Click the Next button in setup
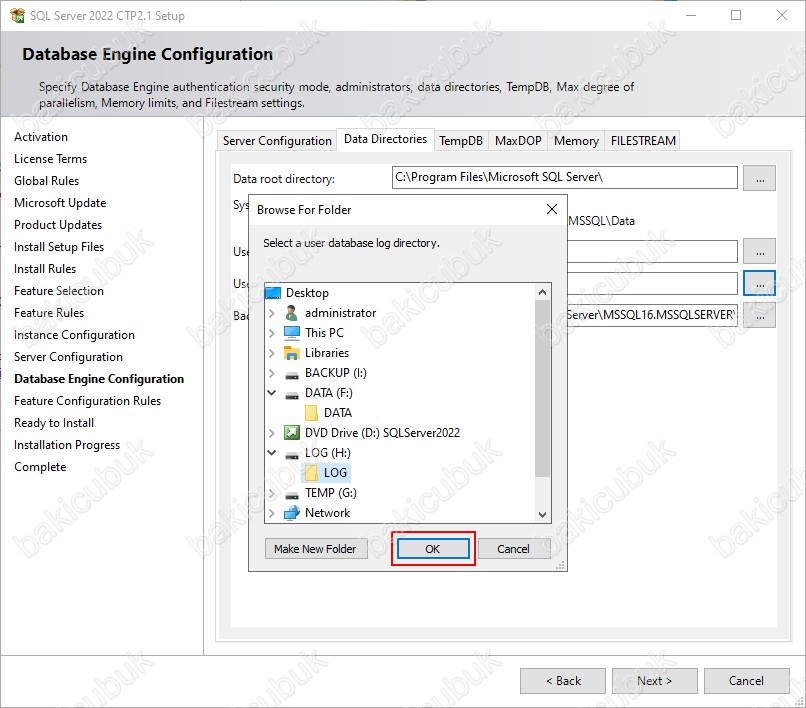806x708 pixels. click(654, 681)
